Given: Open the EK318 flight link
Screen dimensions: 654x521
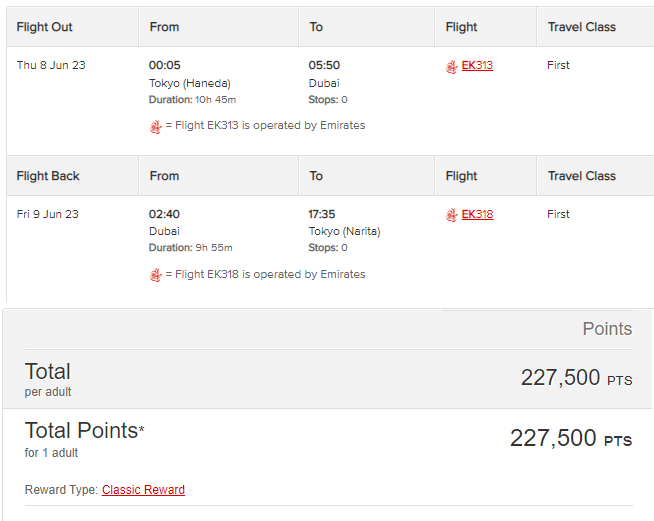Looking at the screenshot, I should 477,214.
